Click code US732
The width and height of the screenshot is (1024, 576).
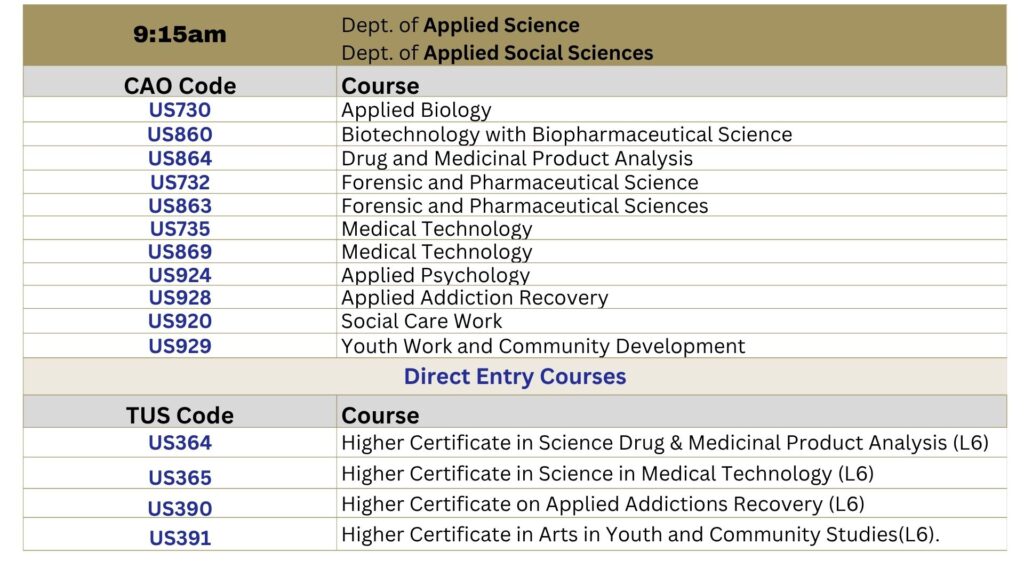coord(180,182)
